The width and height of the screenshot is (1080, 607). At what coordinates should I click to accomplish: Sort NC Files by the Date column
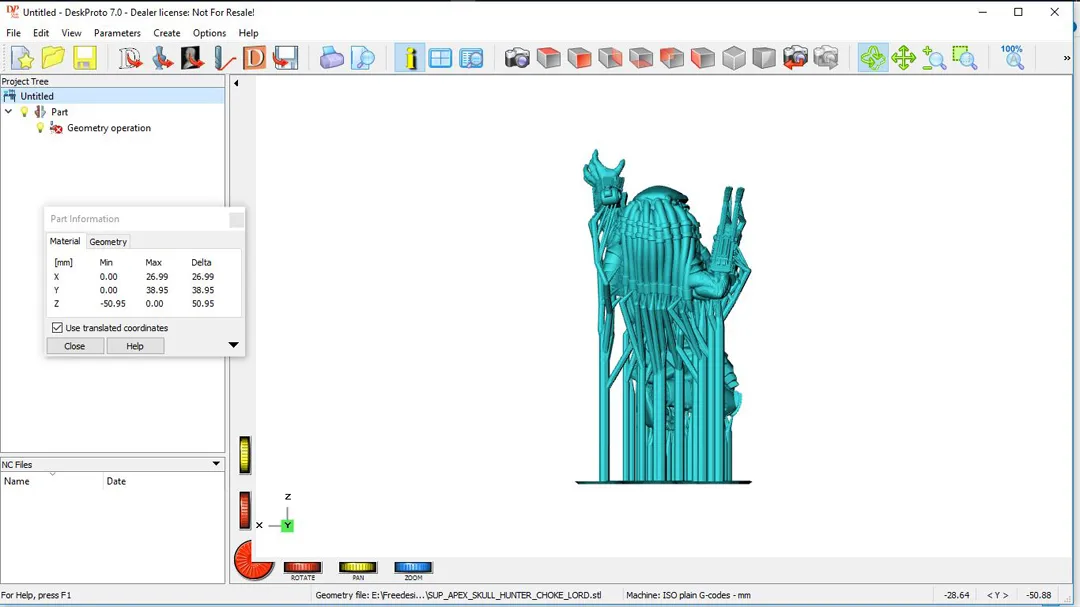(164, 482)
